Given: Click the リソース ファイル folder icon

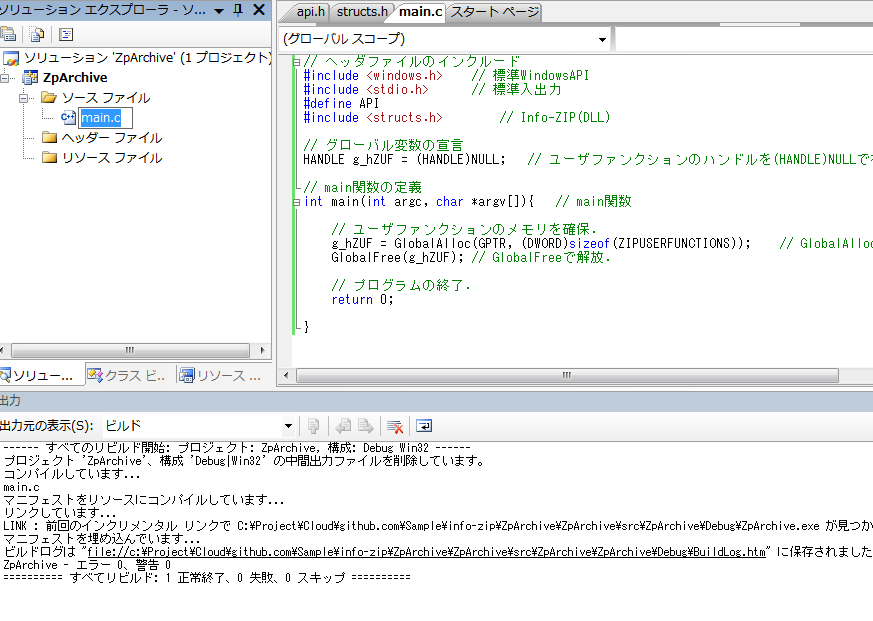Looking at the screenshot, I should coord(50,158).
